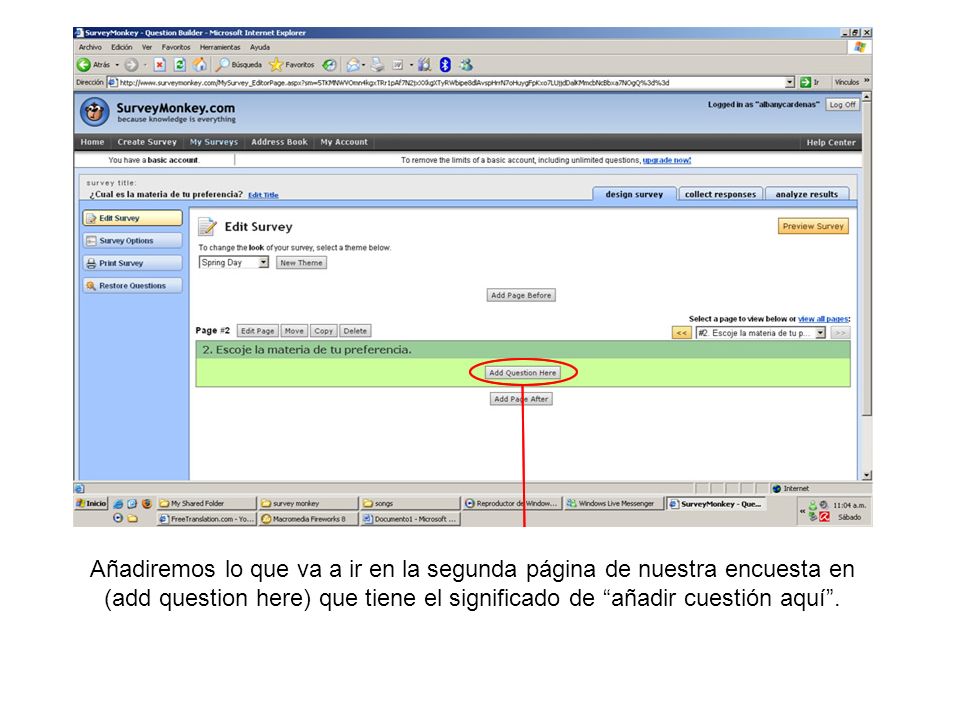Expand the Vínculos links chevron
This screenshot has height=720, width=960.
pos(866,81)
